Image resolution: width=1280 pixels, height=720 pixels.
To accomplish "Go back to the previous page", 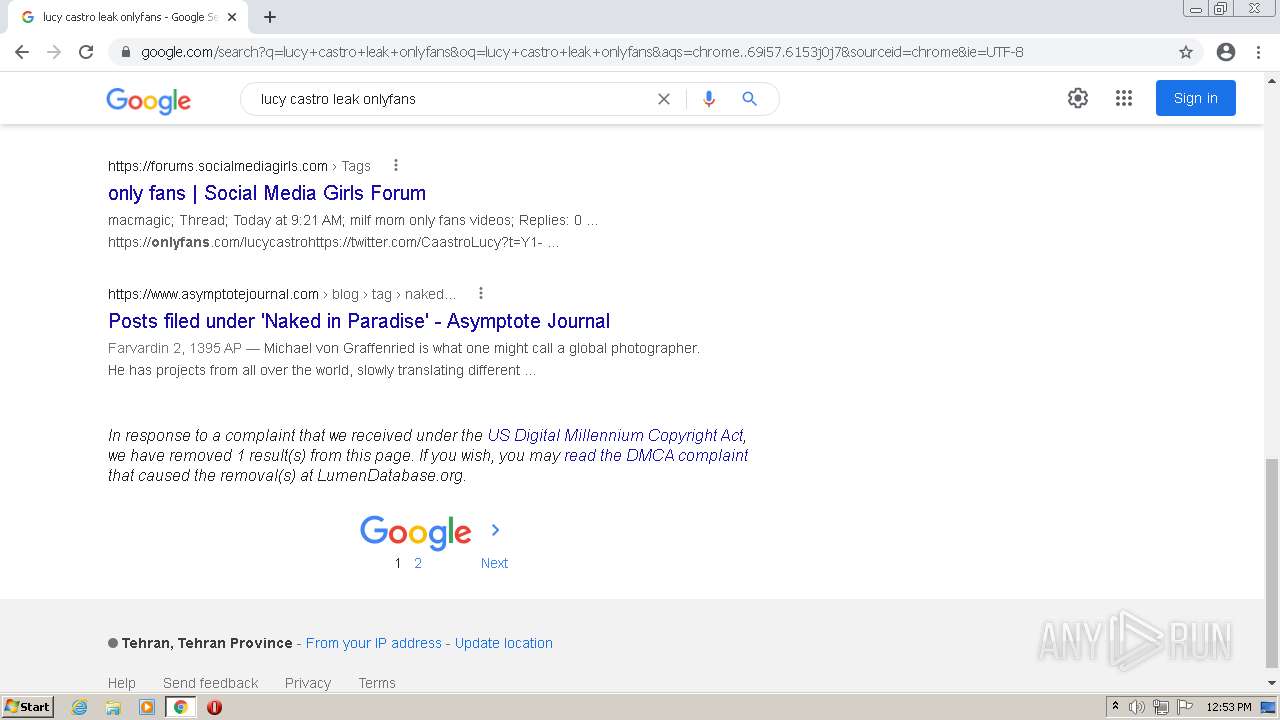I will coord(22,52).
